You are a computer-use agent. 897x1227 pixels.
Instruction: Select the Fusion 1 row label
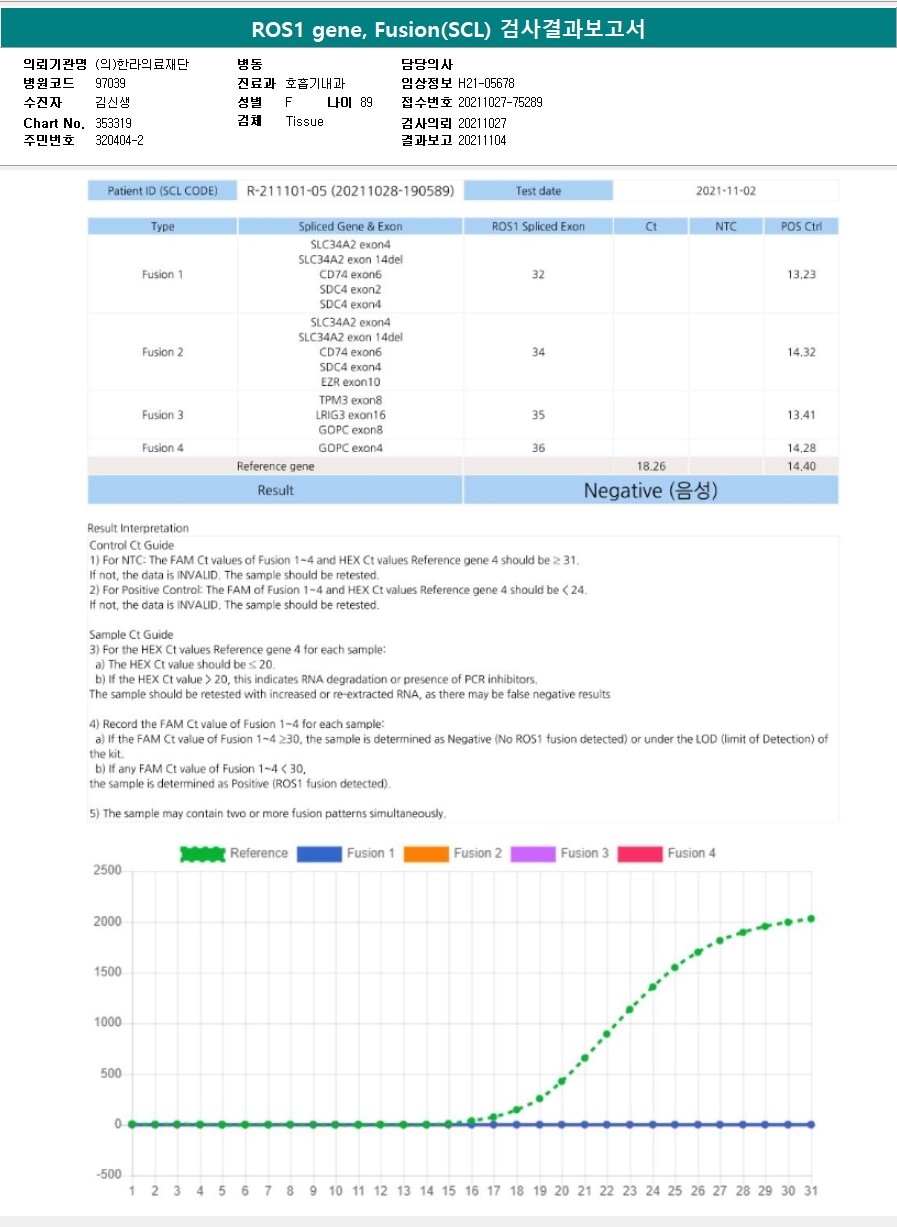coord(162,274)
